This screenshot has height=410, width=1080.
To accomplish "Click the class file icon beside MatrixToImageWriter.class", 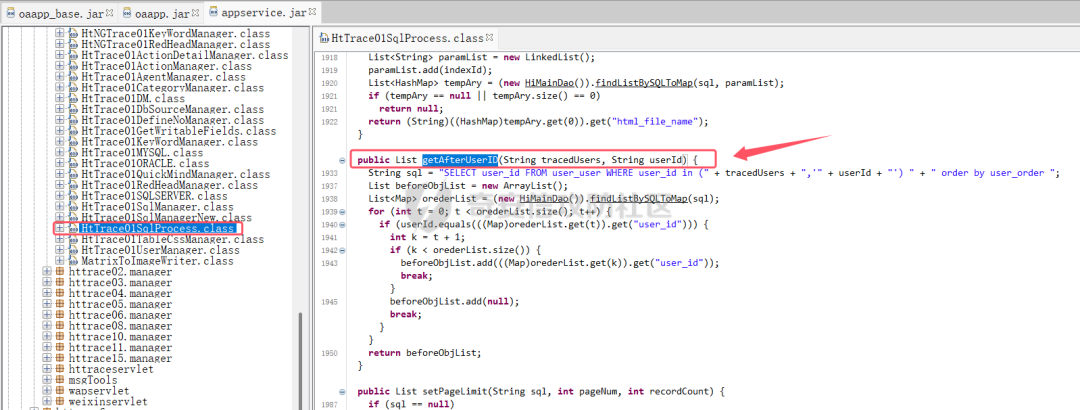I will click(x=74, y=261).
